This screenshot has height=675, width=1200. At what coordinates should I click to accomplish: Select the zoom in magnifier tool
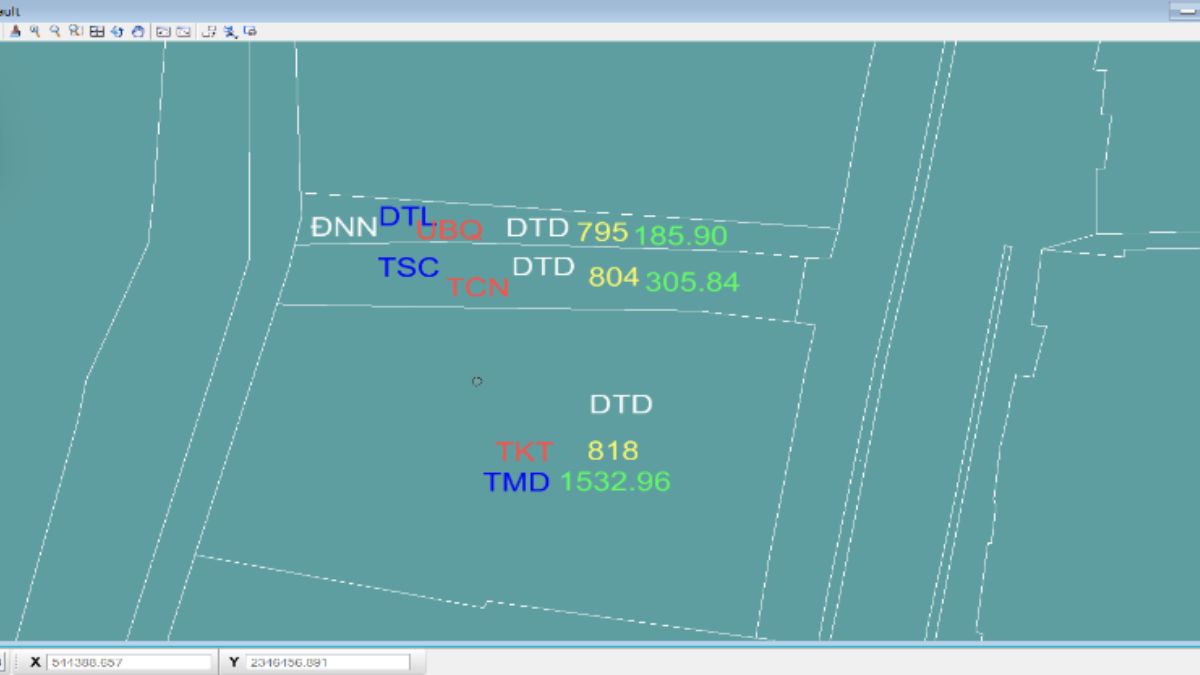tap(35, 31)
